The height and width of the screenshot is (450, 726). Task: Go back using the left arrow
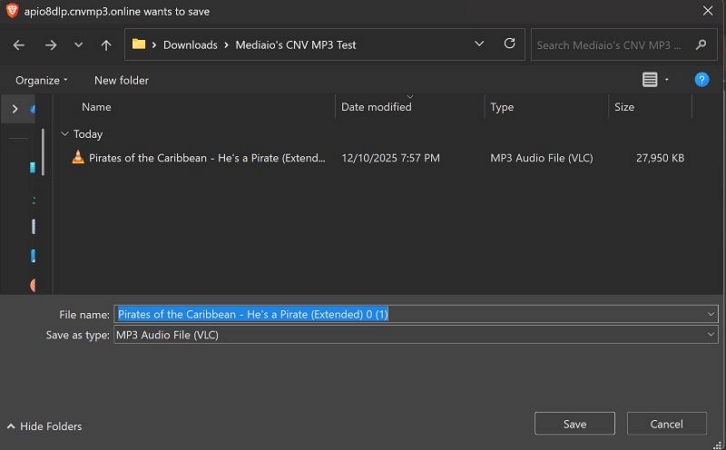pos(19,45)
